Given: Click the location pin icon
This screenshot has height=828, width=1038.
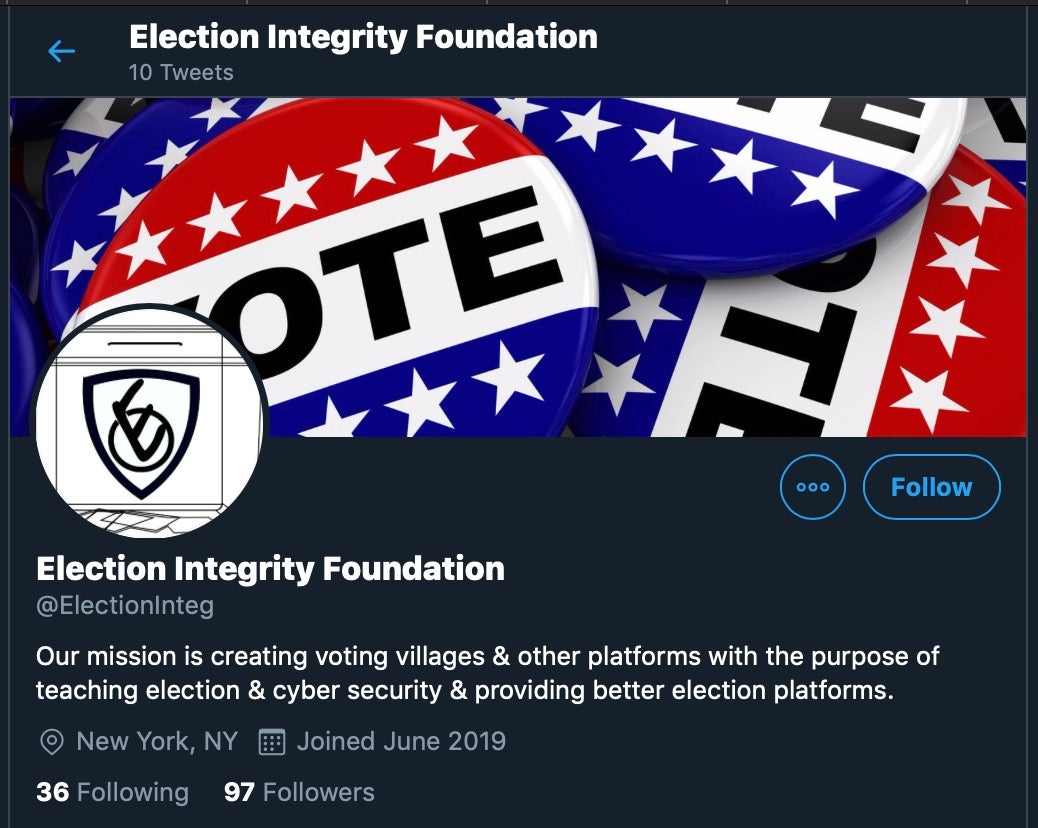Looking at the screenshot, I should point(50,742).
